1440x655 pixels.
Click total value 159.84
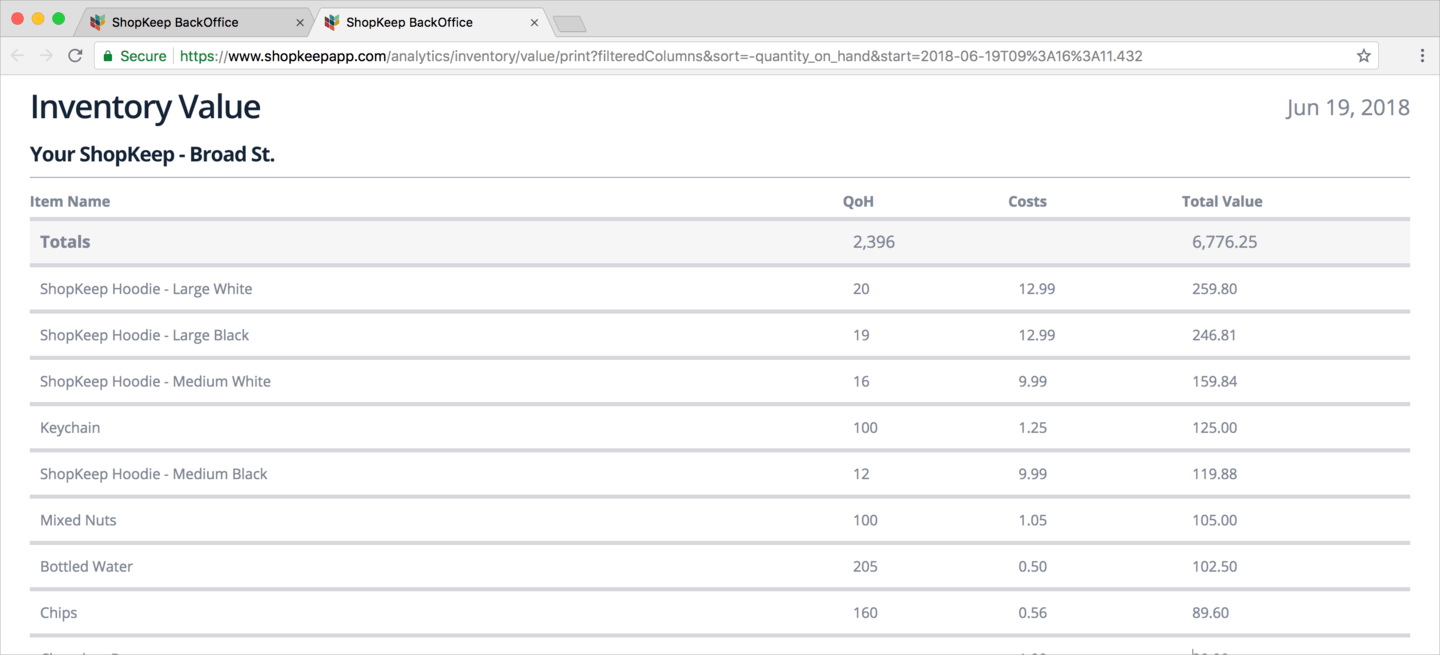pyautogui.click(x=1214, y=381)
